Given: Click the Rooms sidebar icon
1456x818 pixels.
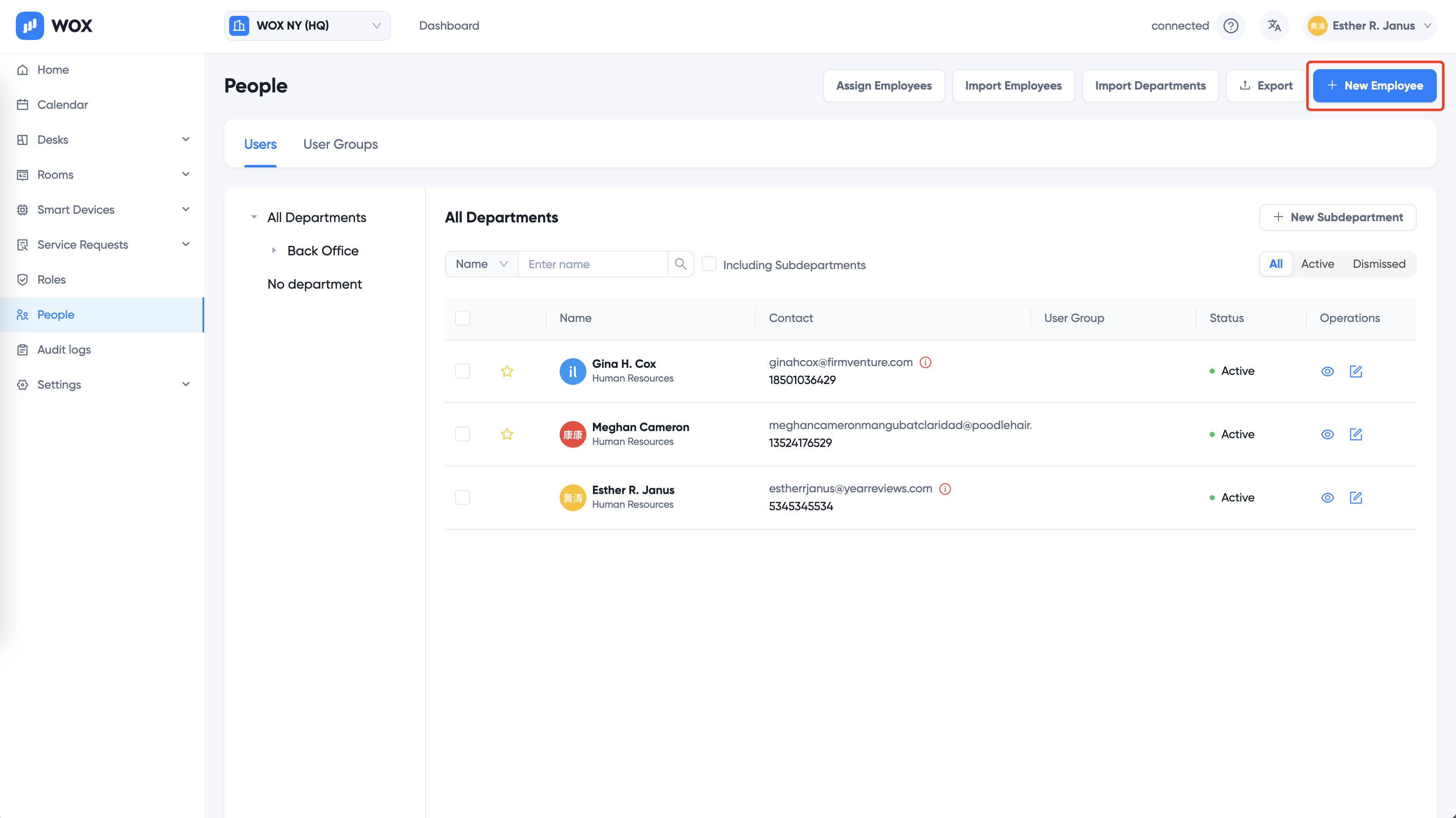Looking at the screenshot, I should click(x=23, y=175).
